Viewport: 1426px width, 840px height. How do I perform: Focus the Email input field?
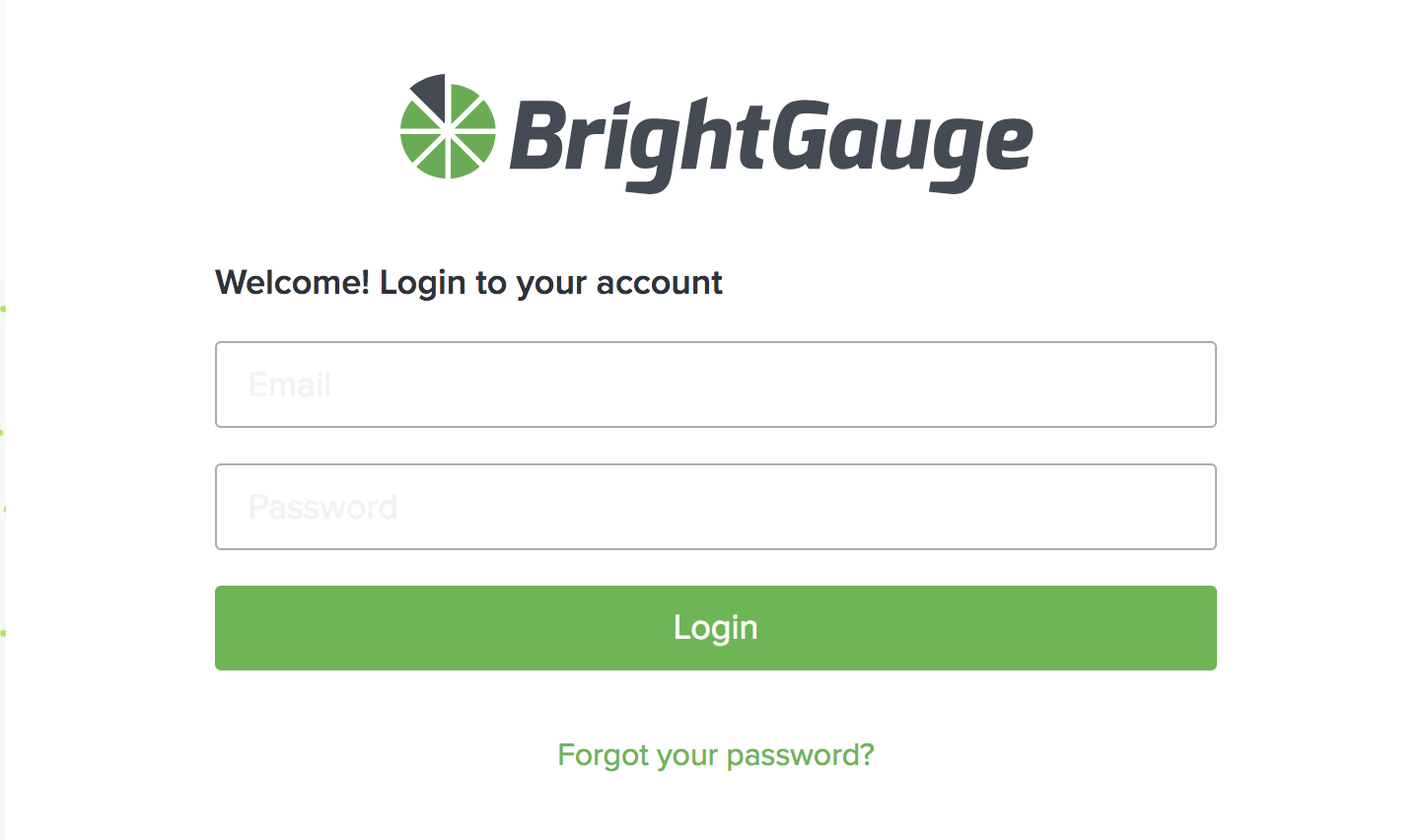[715, 385]
